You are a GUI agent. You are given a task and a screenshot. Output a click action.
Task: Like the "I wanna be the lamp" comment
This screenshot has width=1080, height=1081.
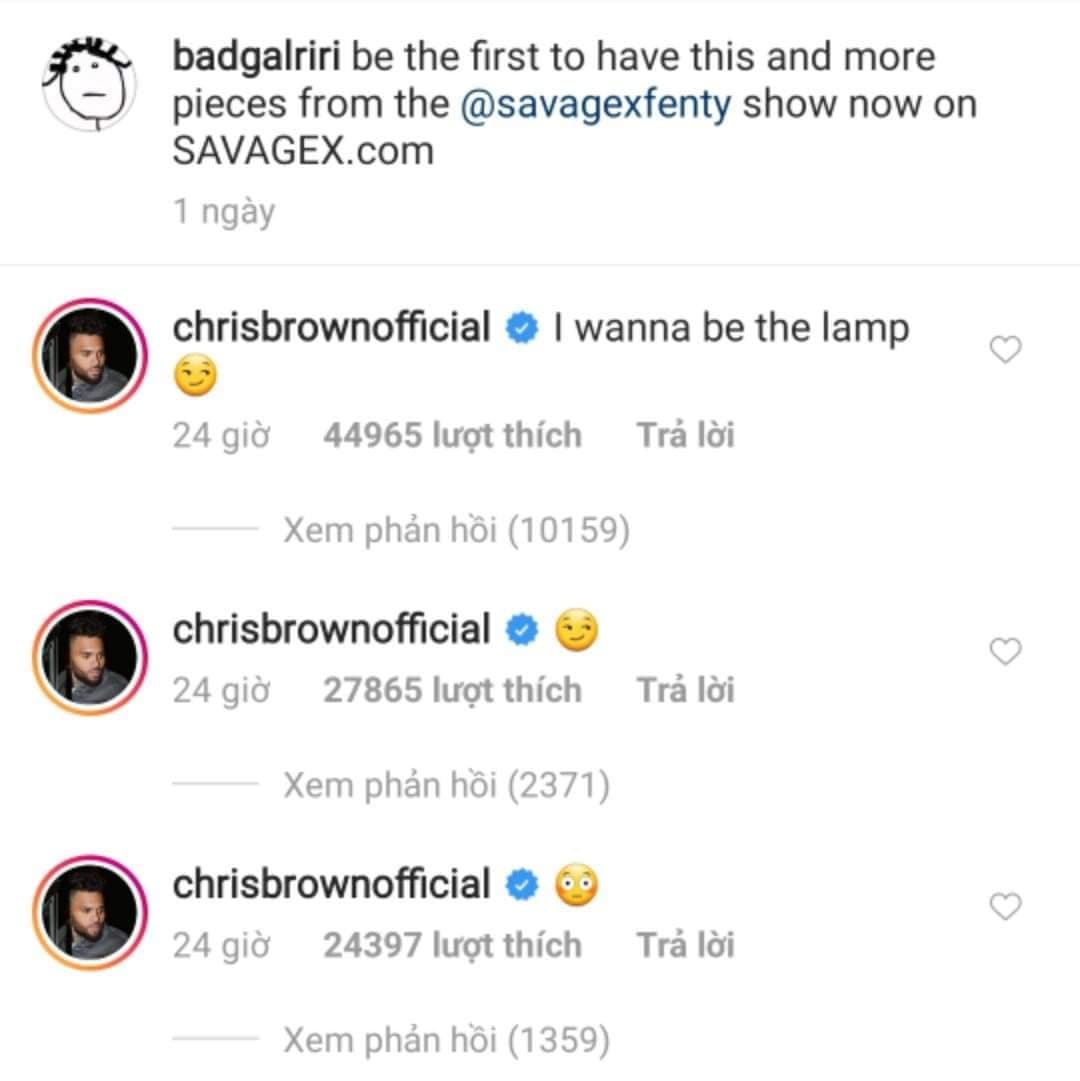point(1005,350)
